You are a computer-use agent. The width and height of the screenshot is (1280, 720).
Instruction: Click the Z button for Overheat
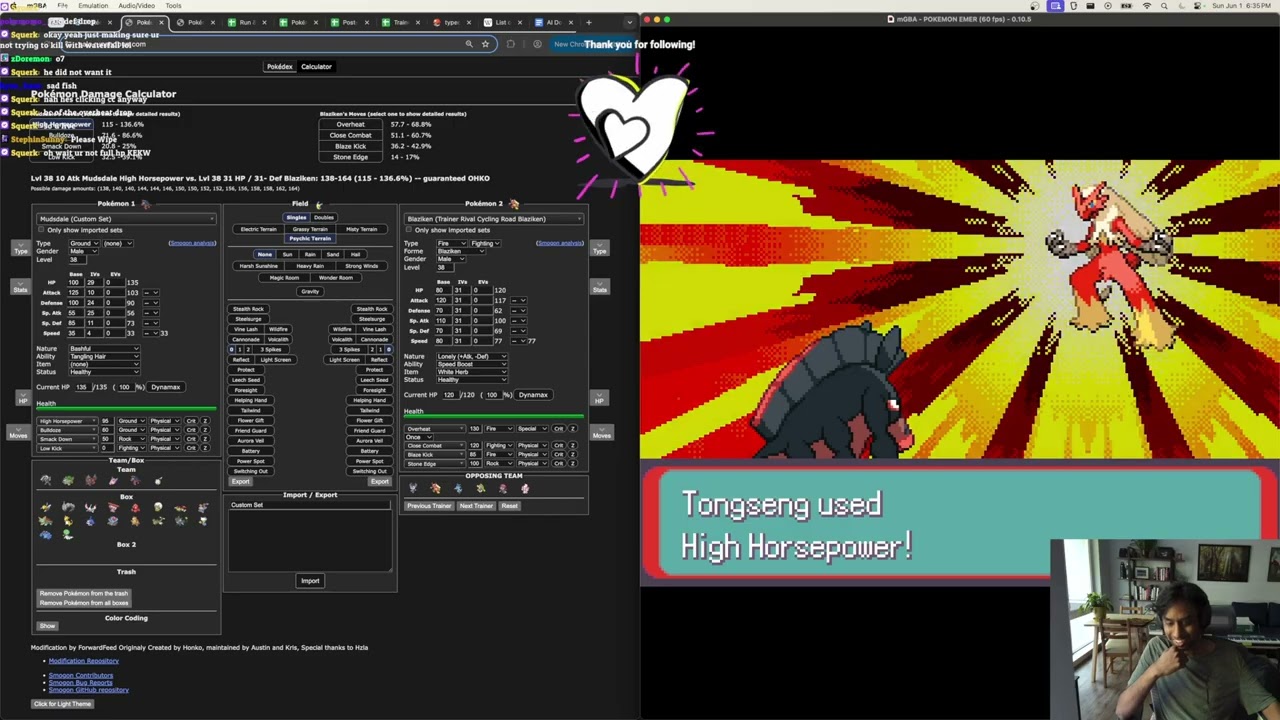tap(572, 428)
